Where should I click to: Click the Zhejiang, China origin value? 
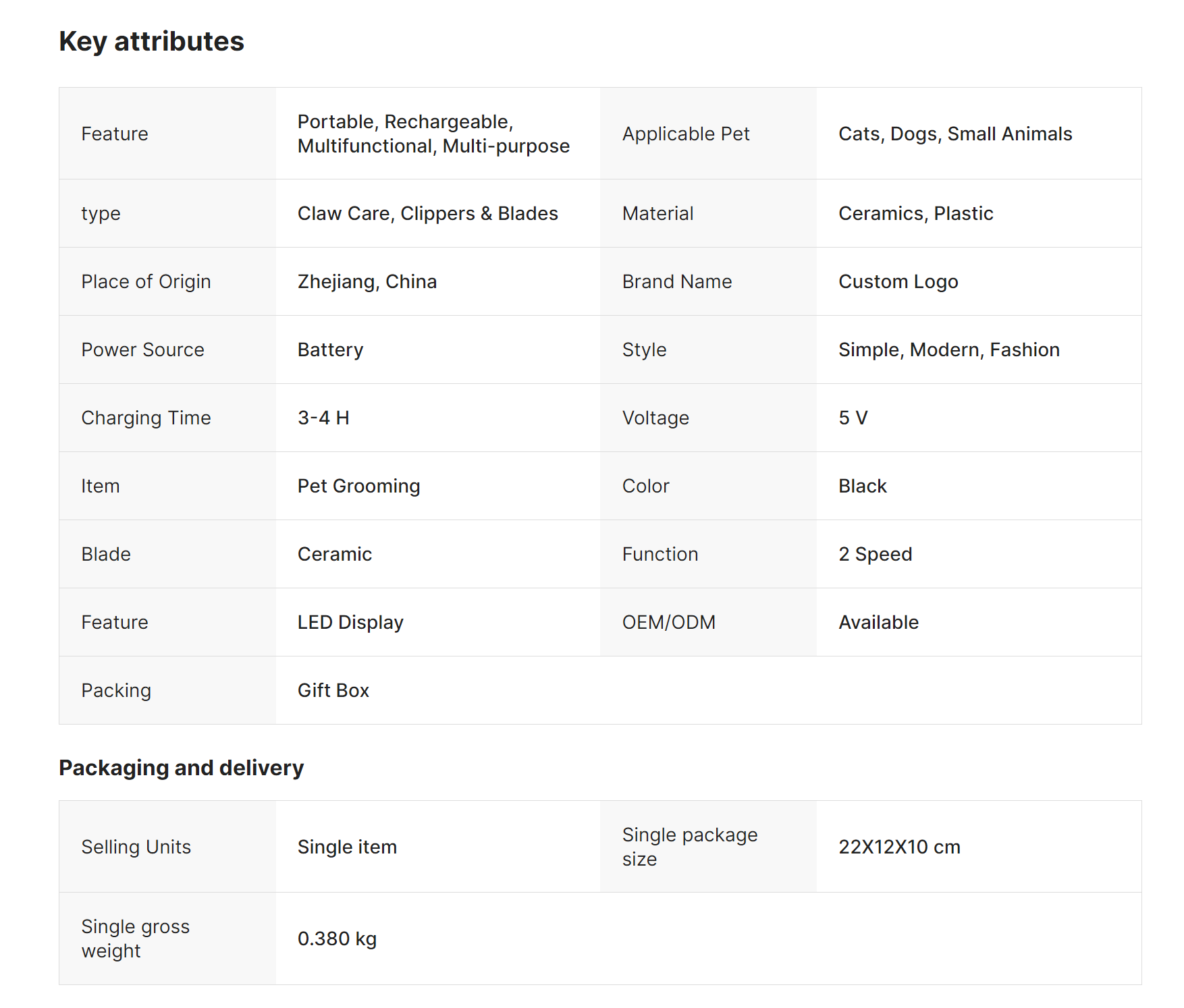click(x=367, y=281)
